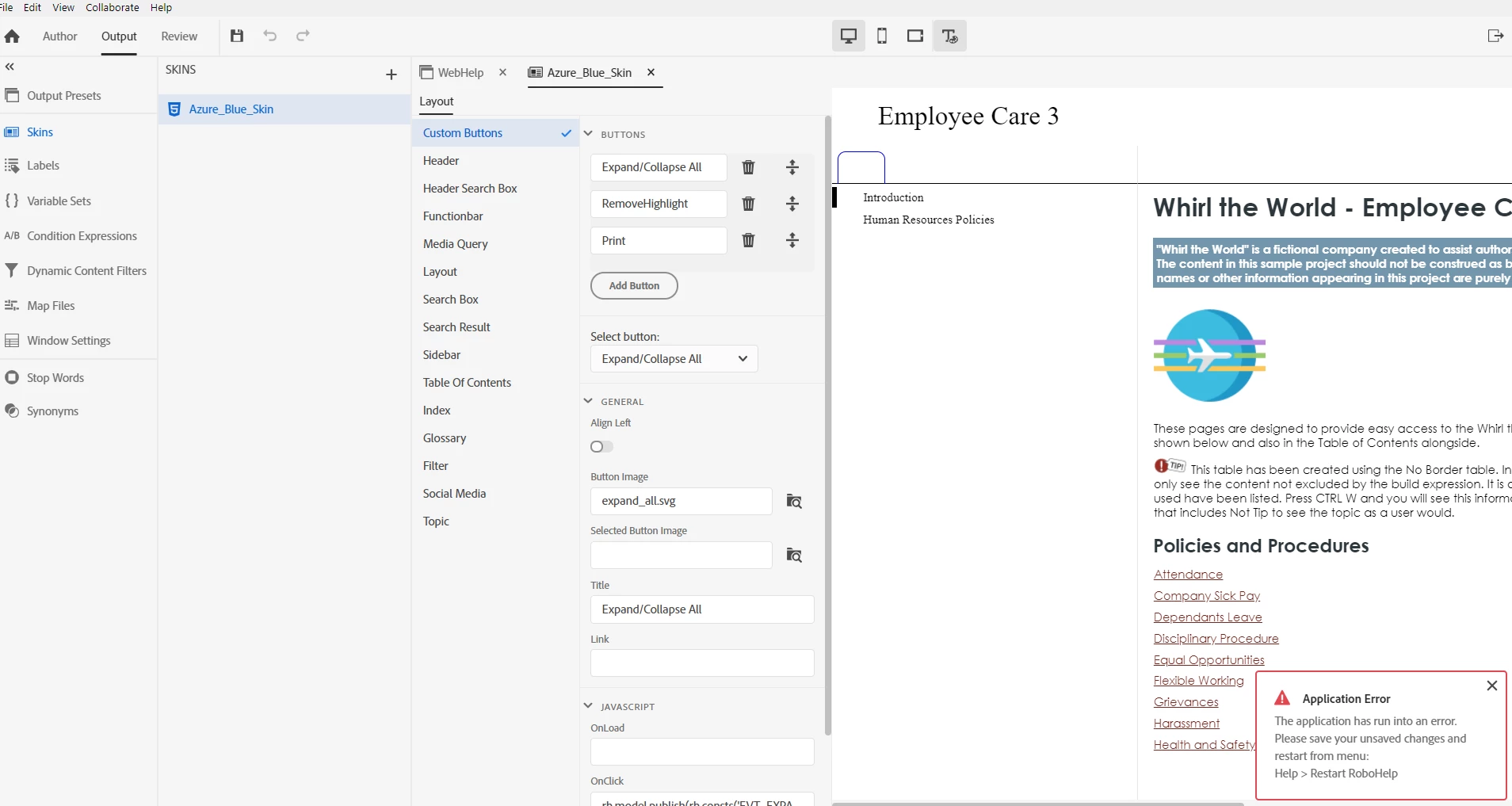This screenshot has width=1512, height=806.
Task: Click the Undo arrow
Action: pyautogui.click(x=270, y=36)
